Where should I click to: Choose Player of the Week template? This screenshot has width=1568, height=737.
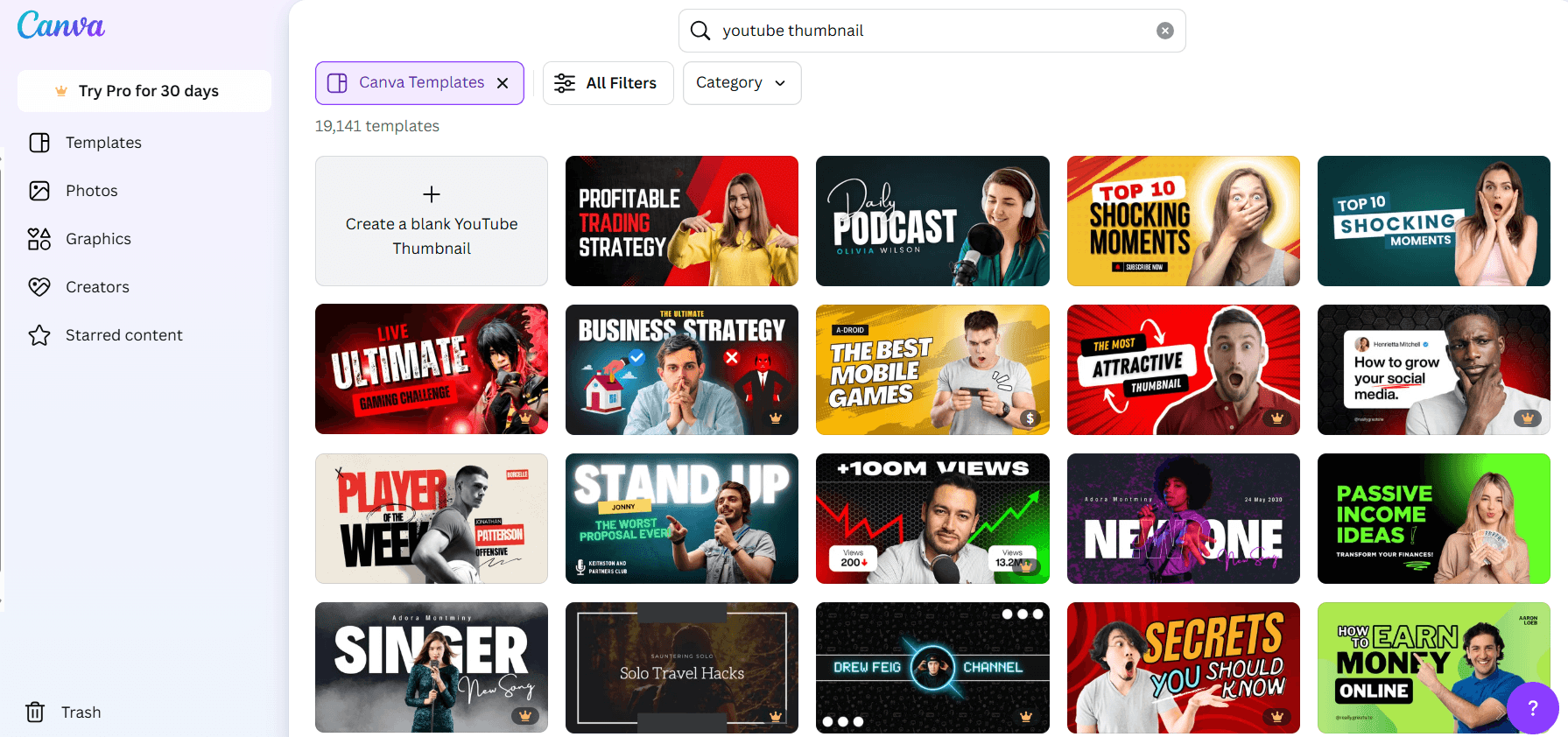point(432,518)
